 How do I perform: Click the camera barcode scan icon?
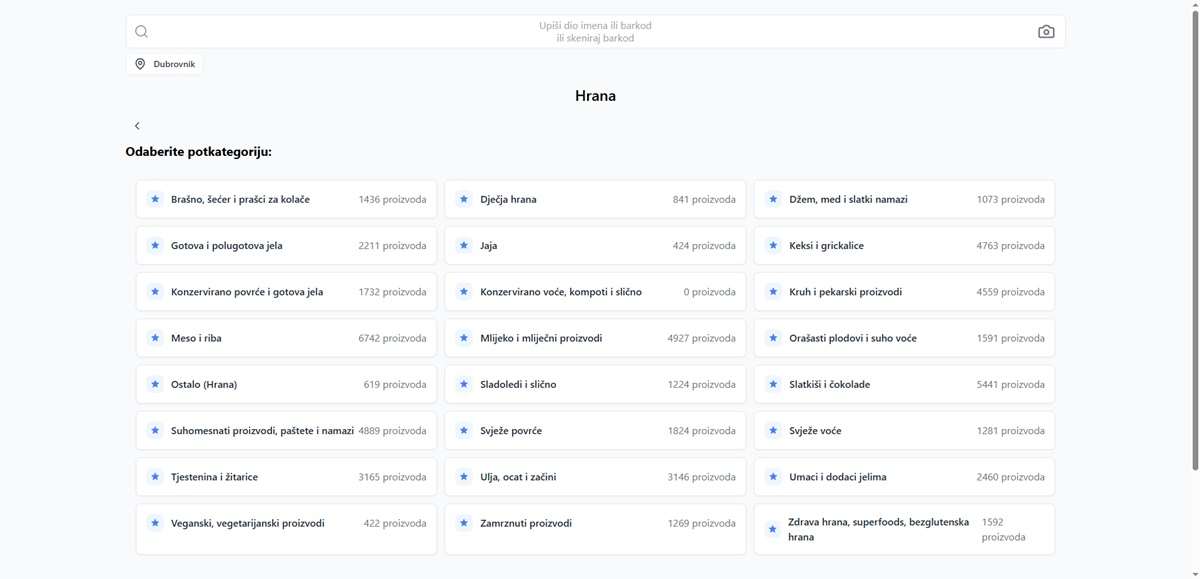1046,32
